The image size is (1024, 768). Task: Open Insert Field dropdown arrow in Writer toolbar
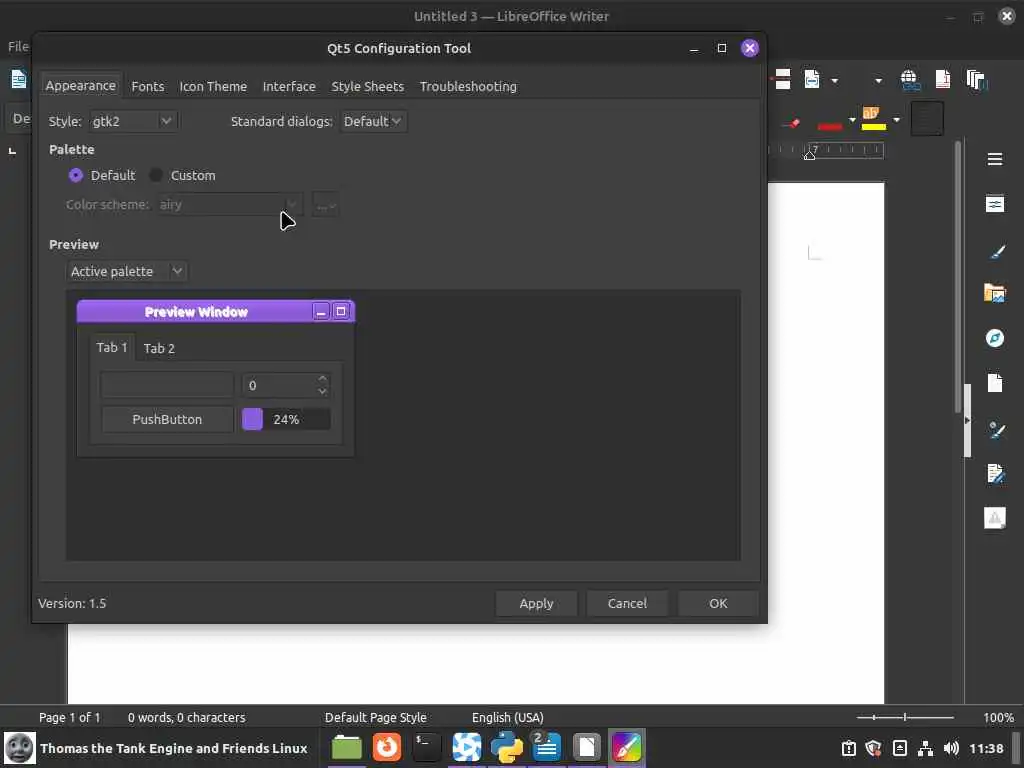tap(834, 81)
